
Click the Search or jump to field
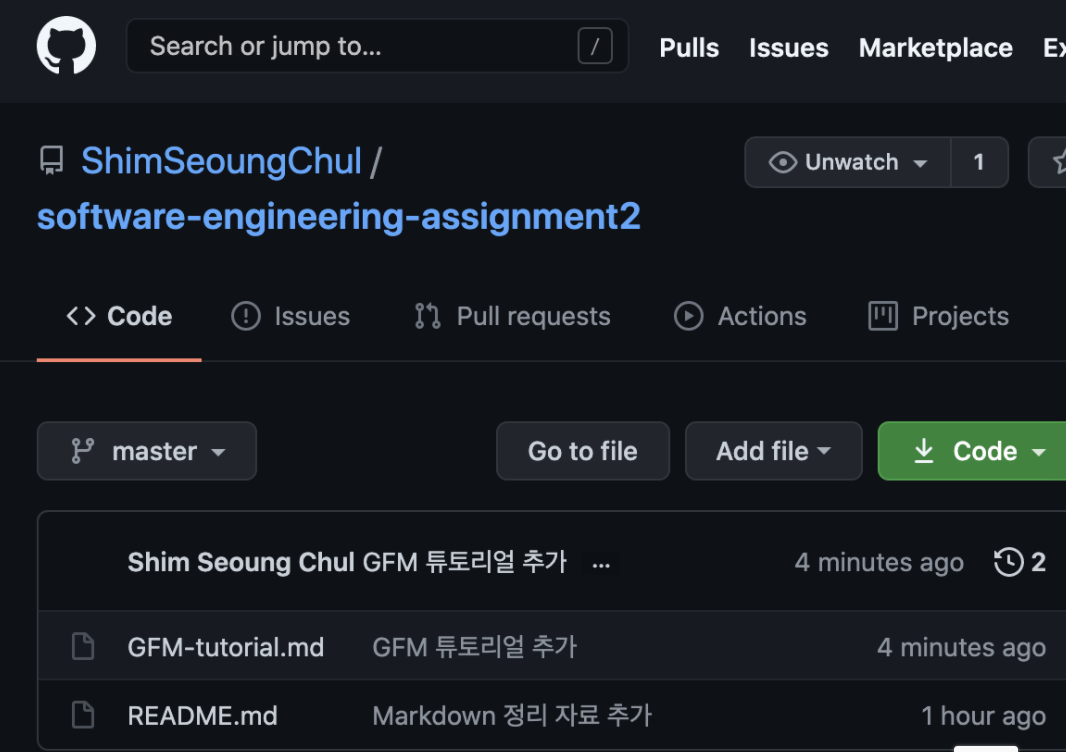377,45
